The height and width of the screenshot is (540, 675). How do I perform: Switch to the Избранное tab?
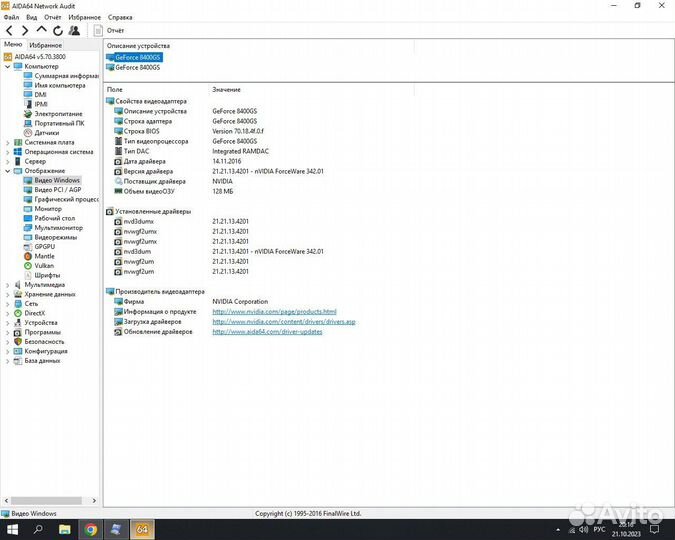pos(46,45)
